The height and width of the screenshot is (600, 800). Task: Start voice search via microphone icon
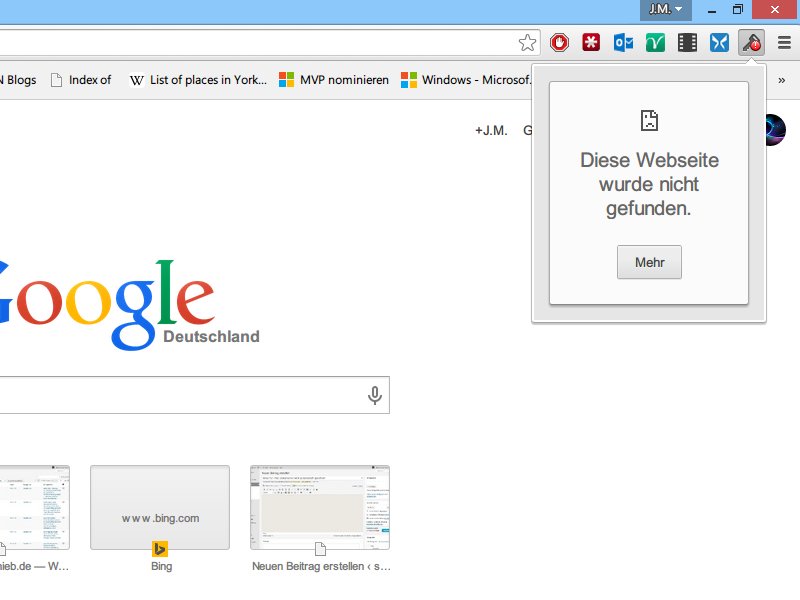(x=374, y=395)
